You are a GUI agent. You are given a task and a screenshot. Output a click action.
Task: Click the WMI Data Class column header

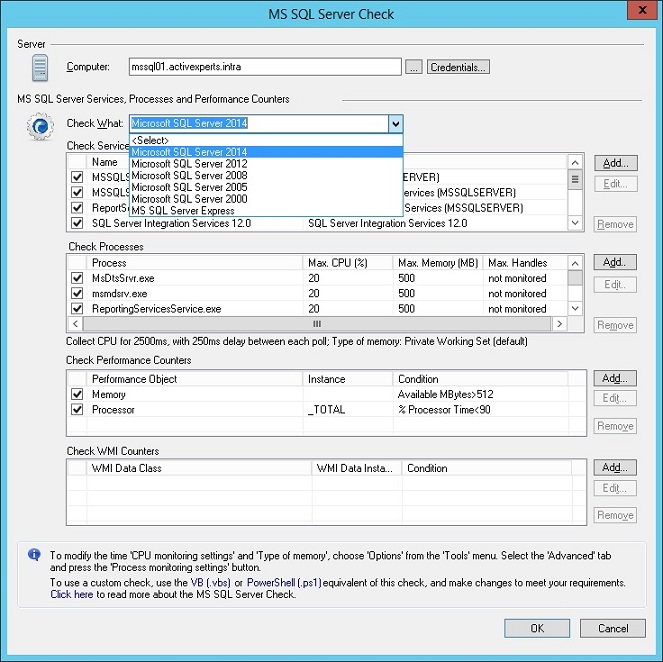[199, 468]
